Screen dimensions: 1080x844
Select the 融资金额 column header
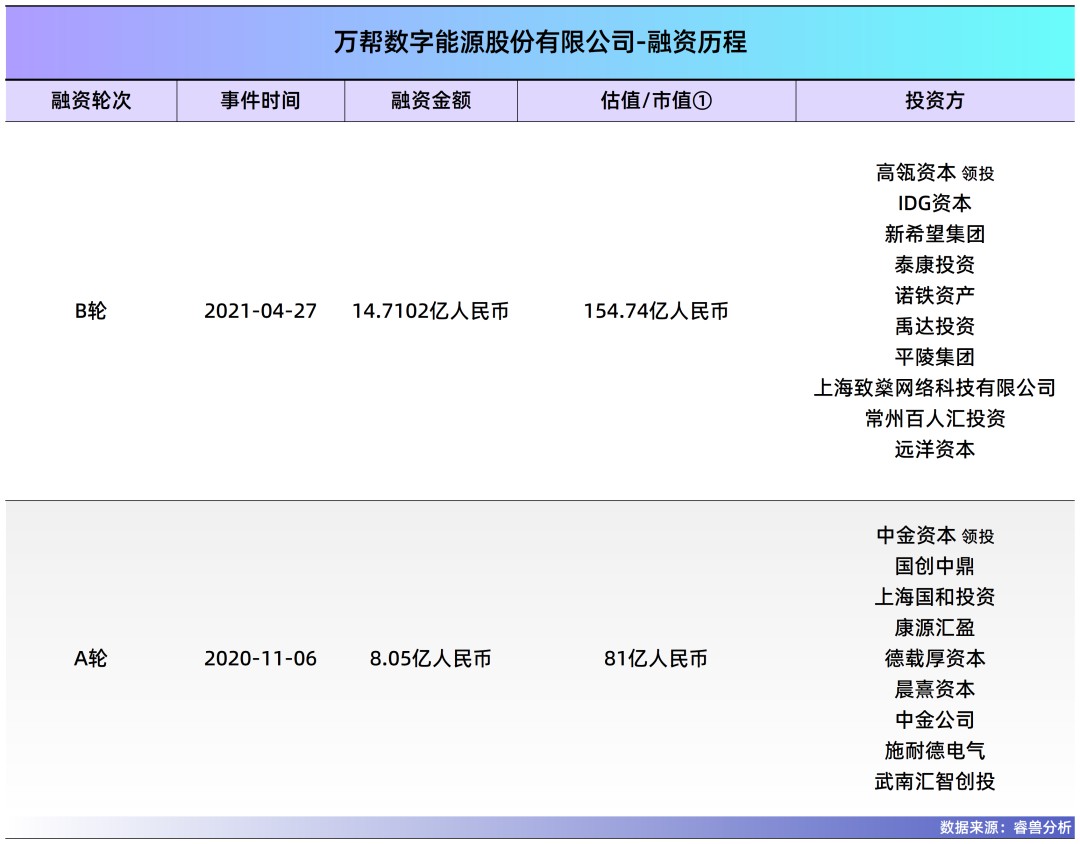[430, 101]
